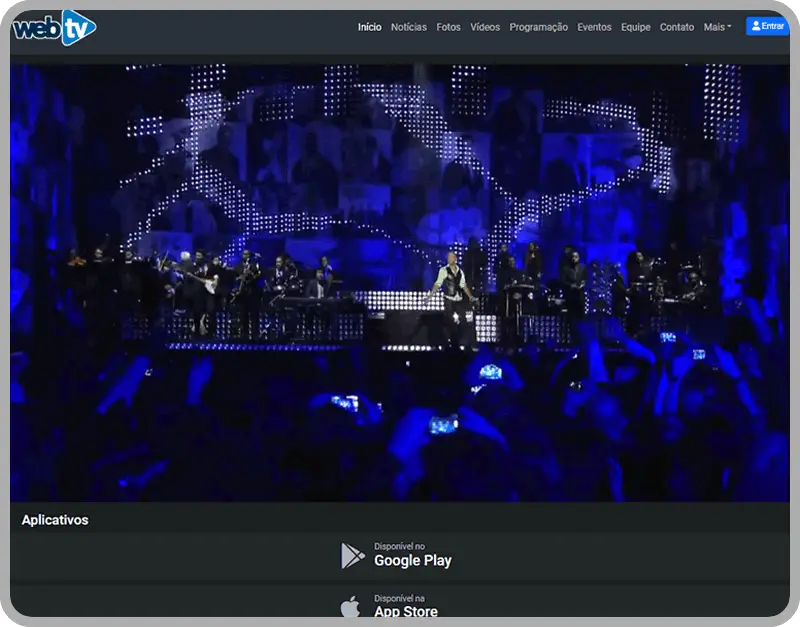
Task: Open the Início menu item
Action: [x=369, y=27]
